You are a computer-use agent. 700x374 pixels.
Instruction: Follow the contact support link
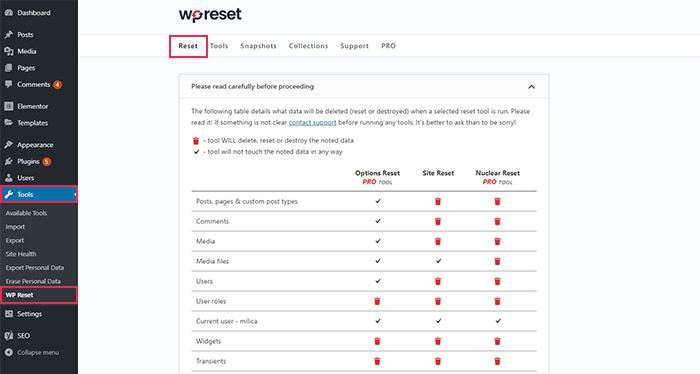pyautogui.click(x=312, y=122)
